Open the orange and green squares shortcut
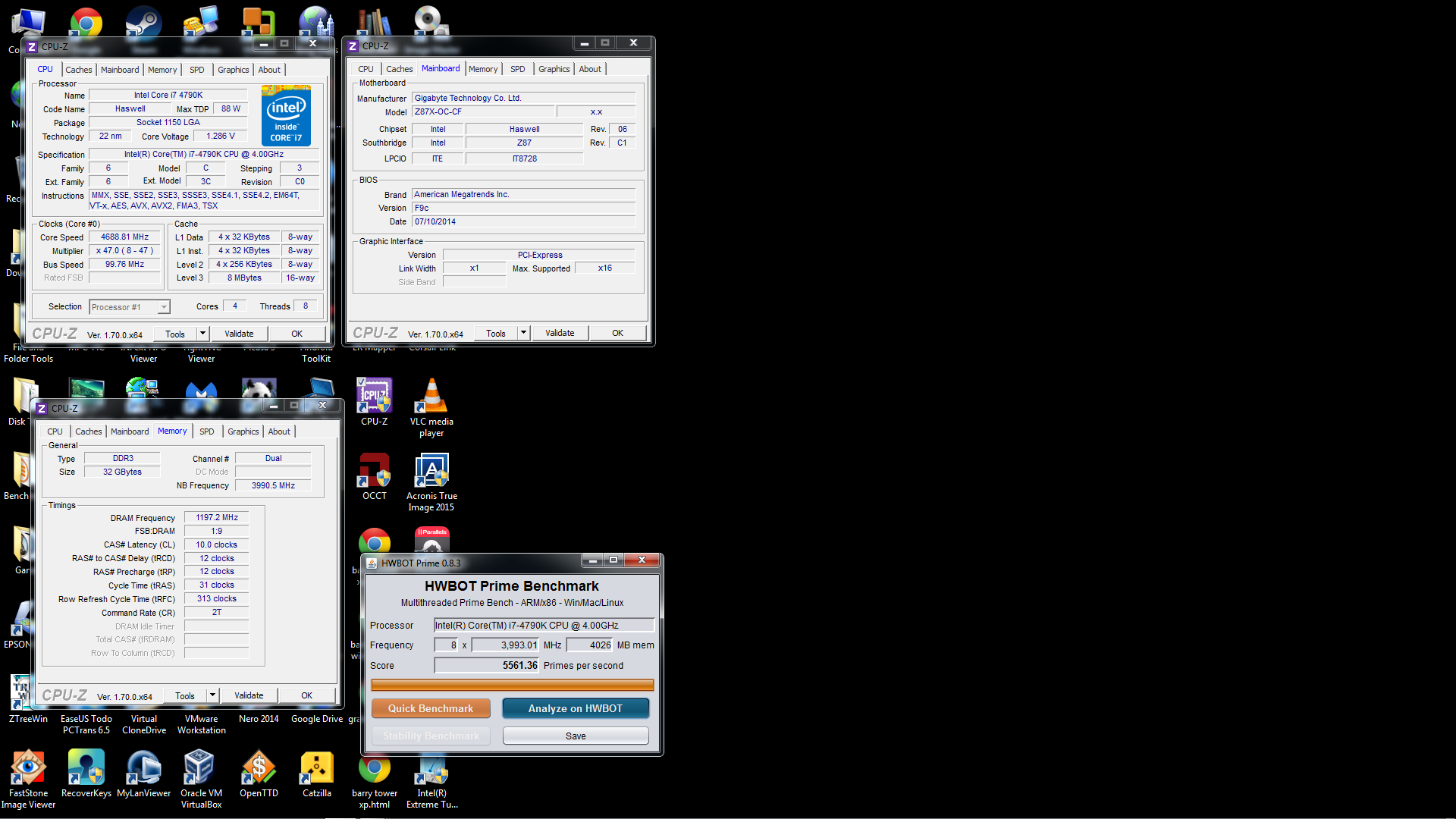This screenshot has width=1456, height=819. tap(259, 21)
